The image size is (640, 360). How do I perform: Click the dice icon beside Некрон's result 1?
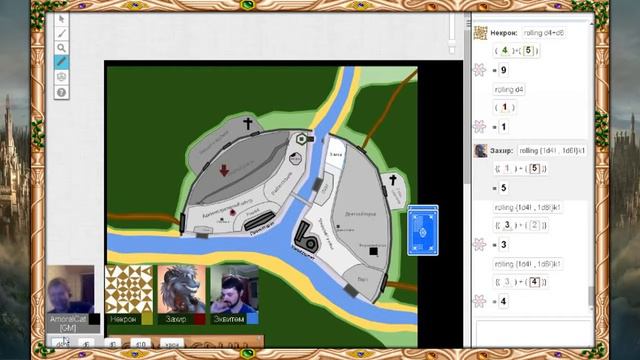pyautogui.click(x=480, y=127)
